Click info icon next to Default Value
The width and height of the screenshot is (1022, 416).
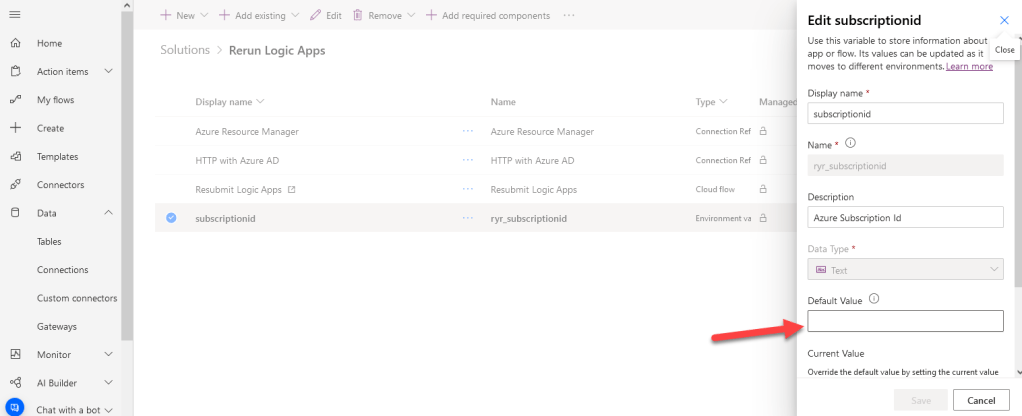pyautogui.click(x=875, y=299)
